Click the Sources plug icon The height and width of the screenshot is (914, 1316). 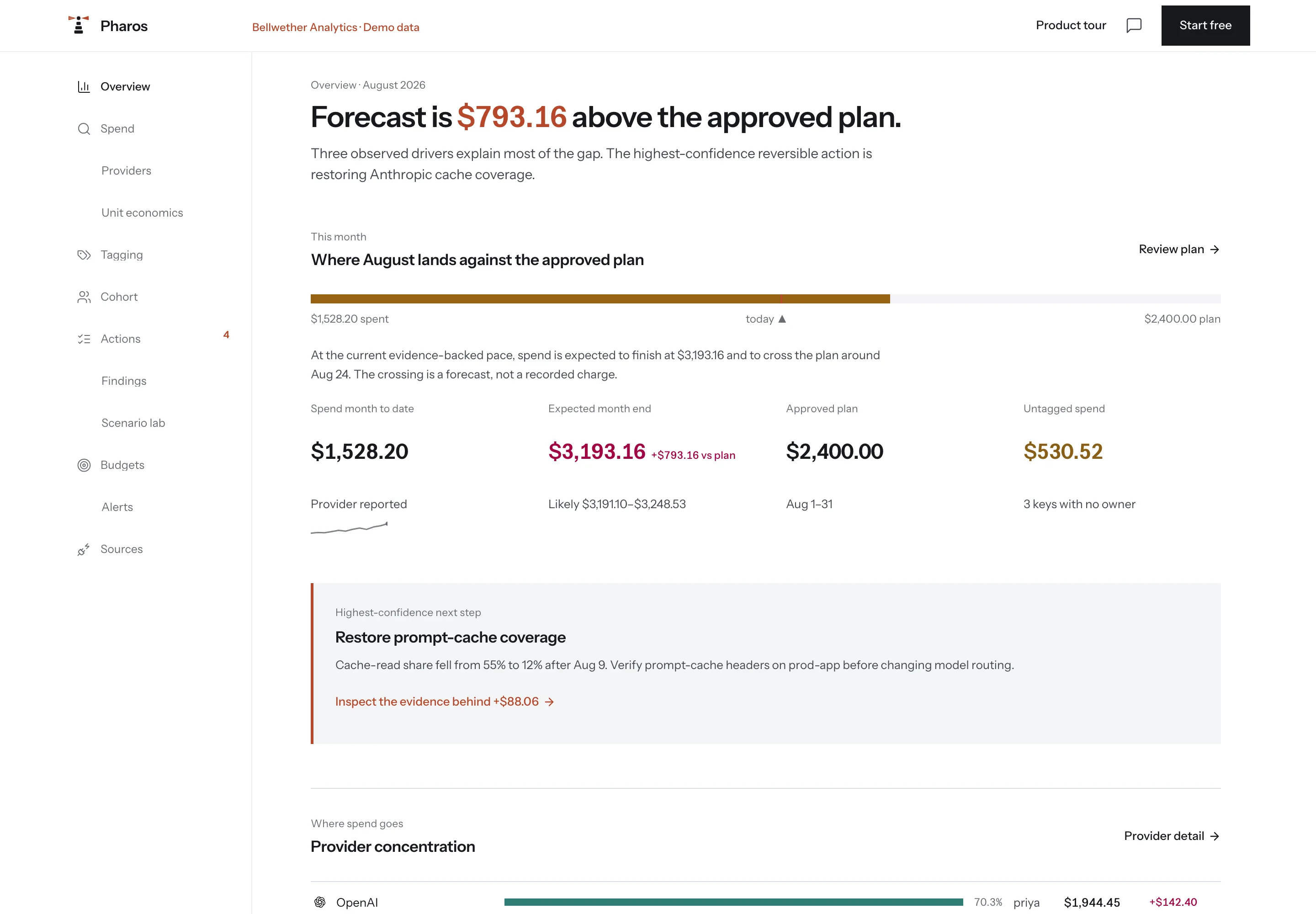[x=84, y=549]
